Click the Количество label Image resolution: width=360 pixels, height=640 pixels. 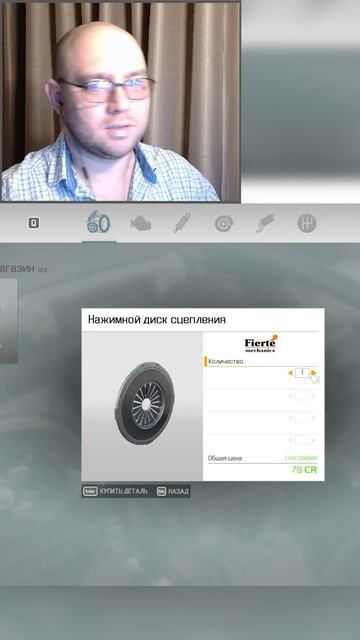(x=225, y=361)
